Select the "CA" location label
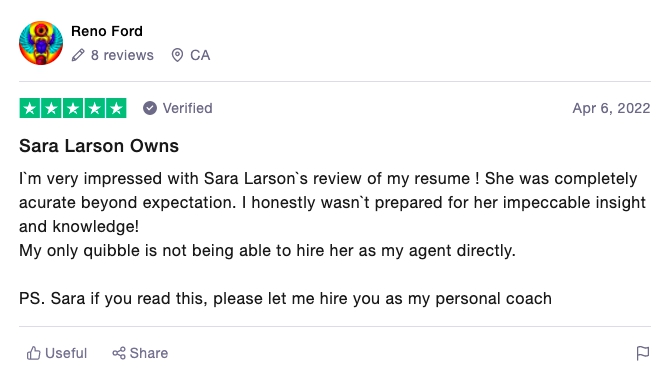The width and height of the screenshot is (671, 384). pos(200,55)
